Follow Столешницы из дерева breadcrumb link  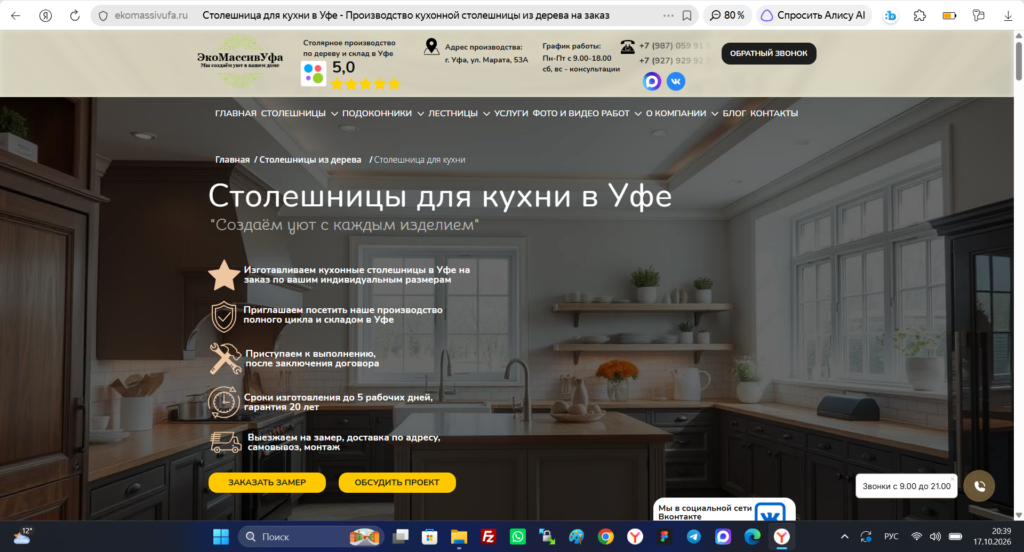click(x=310, y=159)
